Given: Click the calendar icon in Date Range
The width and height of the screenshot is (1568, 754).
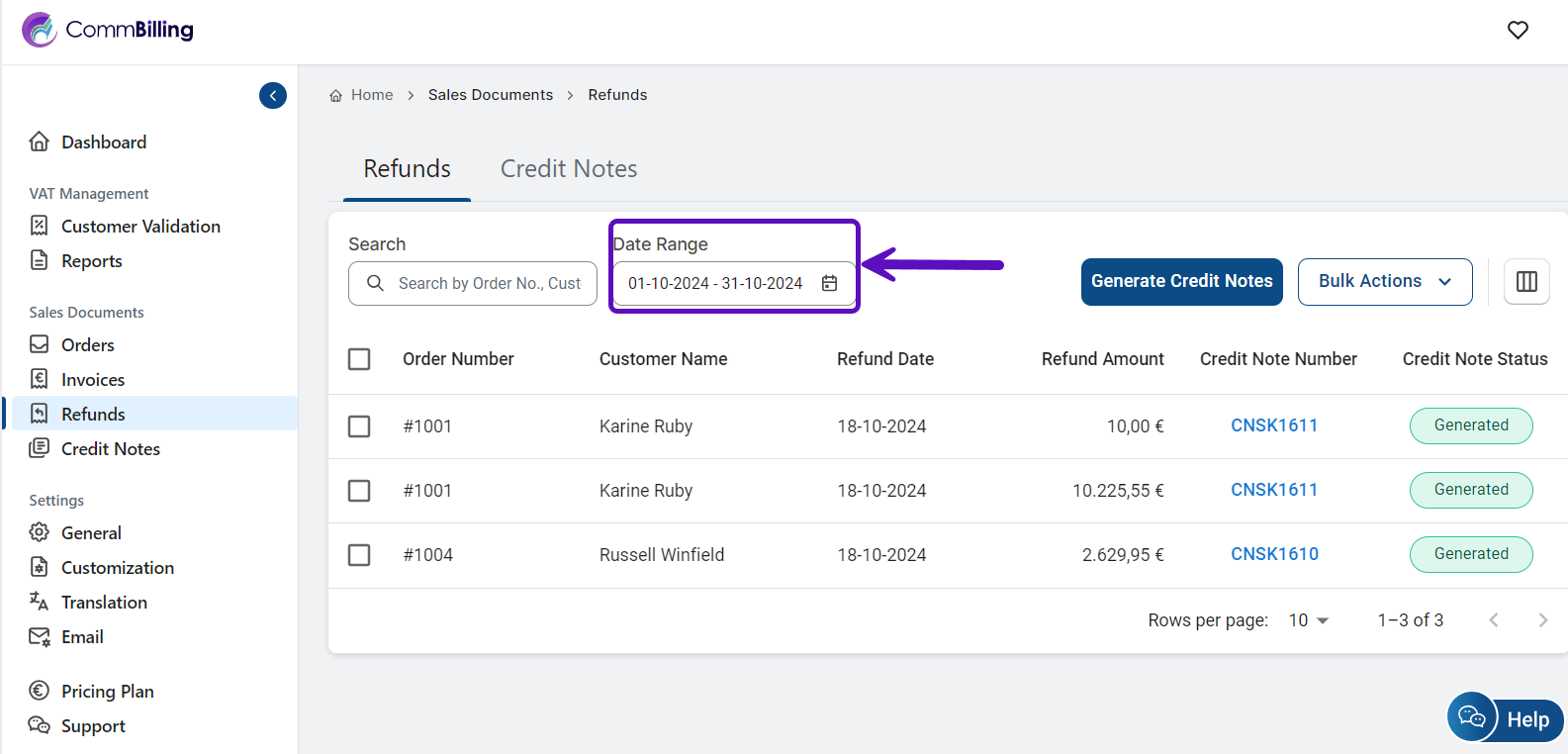Looking at the screenshot, I should point(829,284).
